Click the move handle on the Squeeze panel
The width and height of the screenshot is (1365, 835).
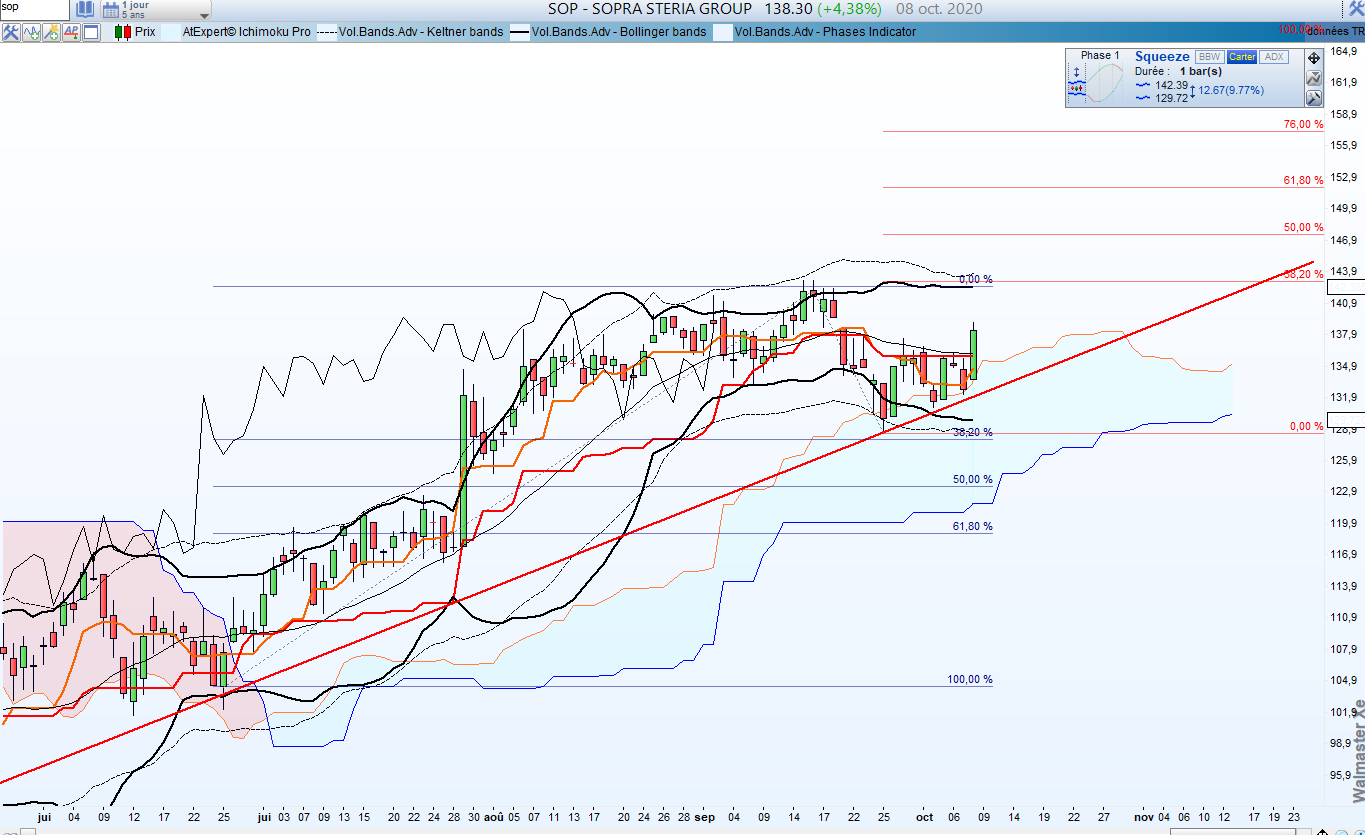click(1314, 58)
